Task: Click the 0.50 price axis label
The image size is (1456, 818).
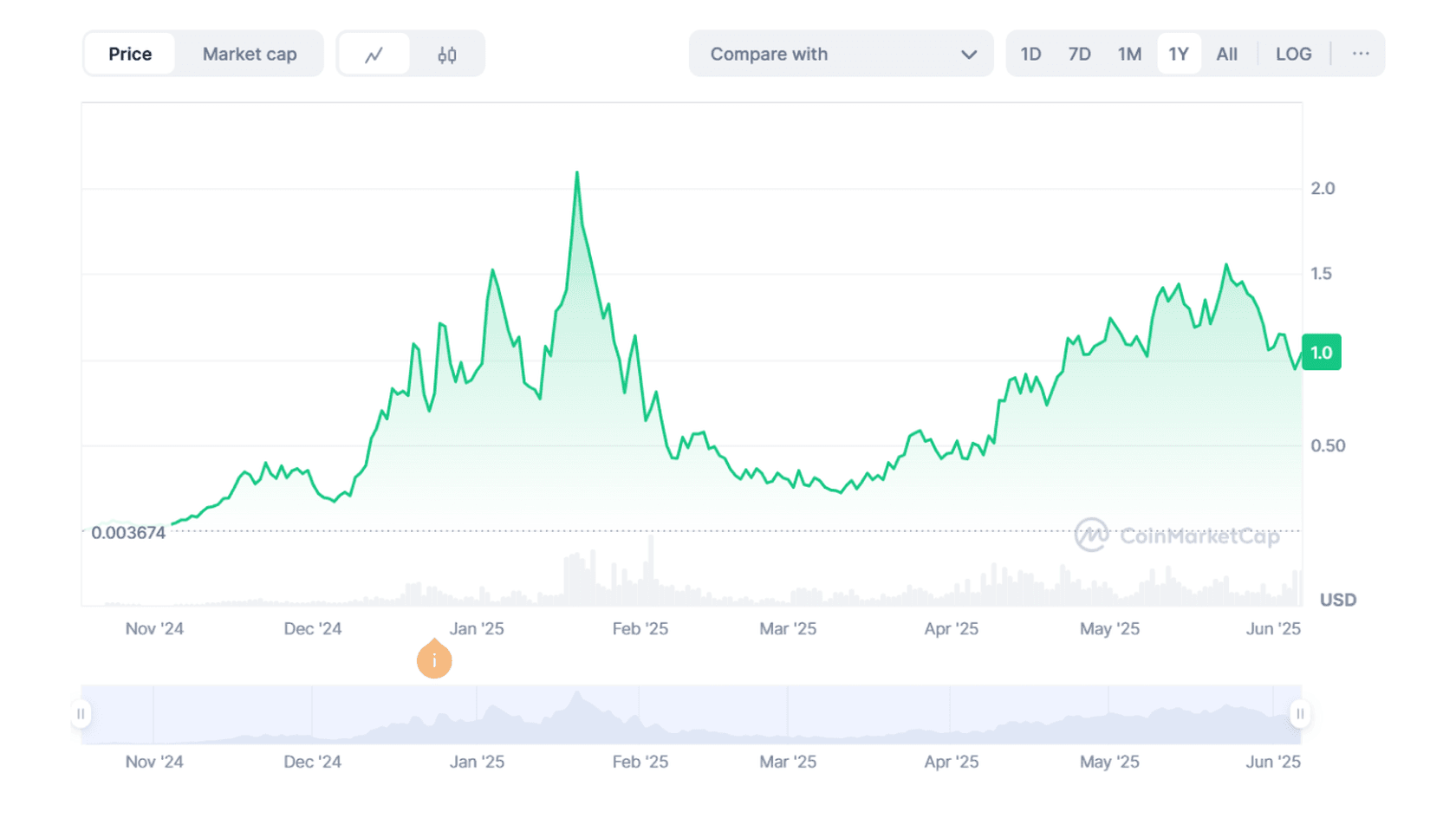Action: (x=1328, y=445)
